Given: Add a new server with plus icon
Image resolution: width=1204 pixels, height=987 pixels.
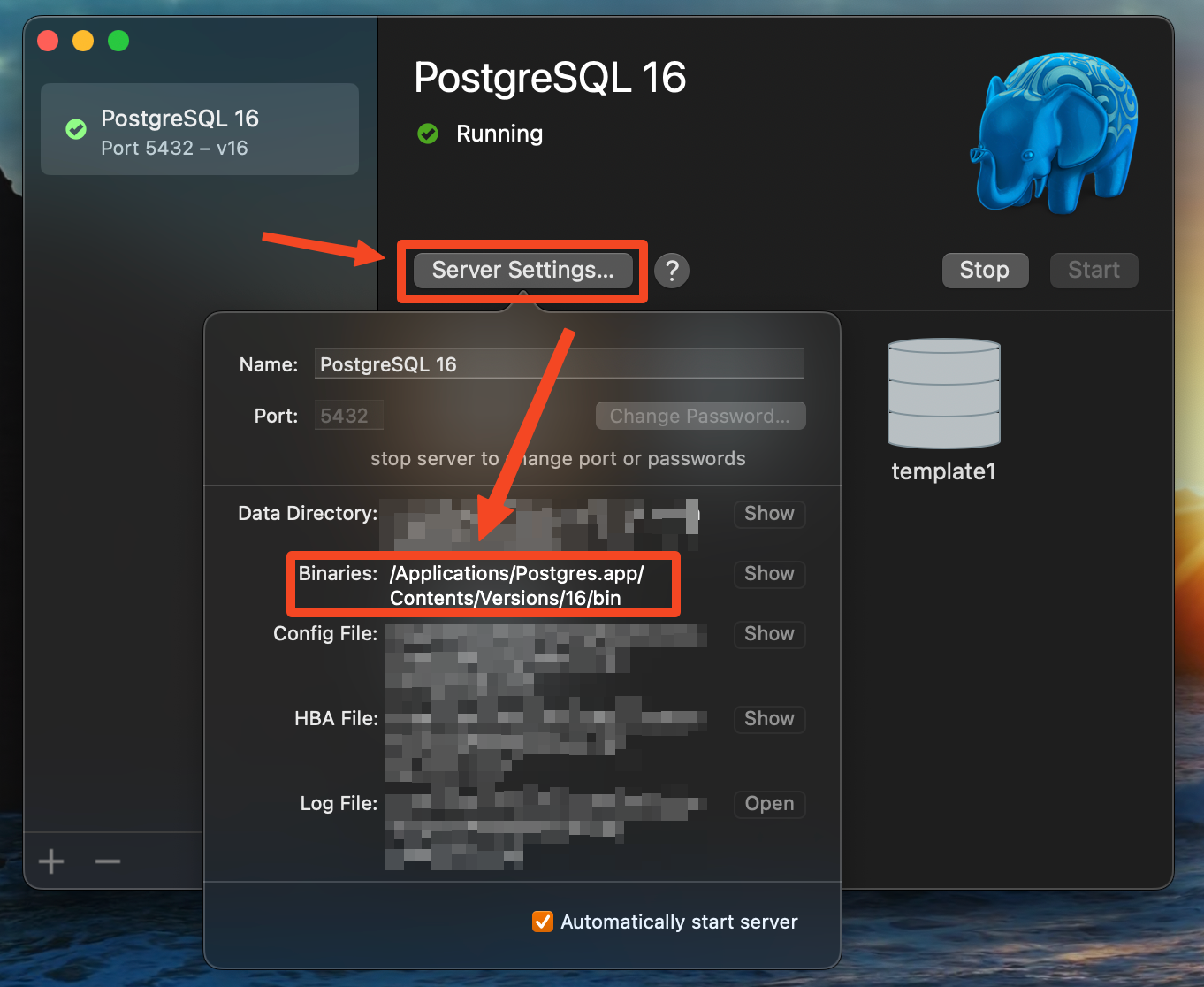Looking at the screenshot, I should click(x=51, y=861).
